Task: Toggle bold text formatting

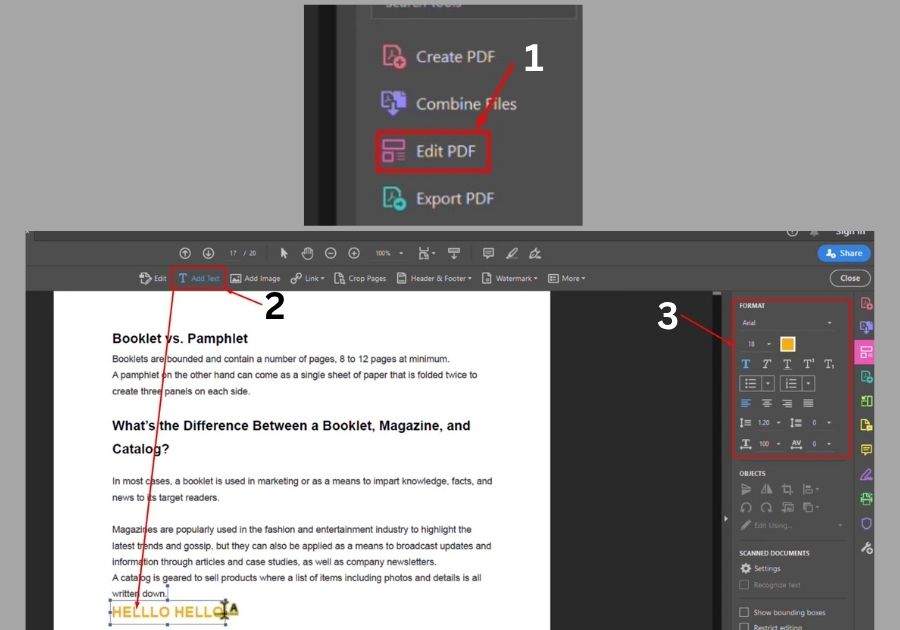Action: pyautogui.click(x=746, y=364)
